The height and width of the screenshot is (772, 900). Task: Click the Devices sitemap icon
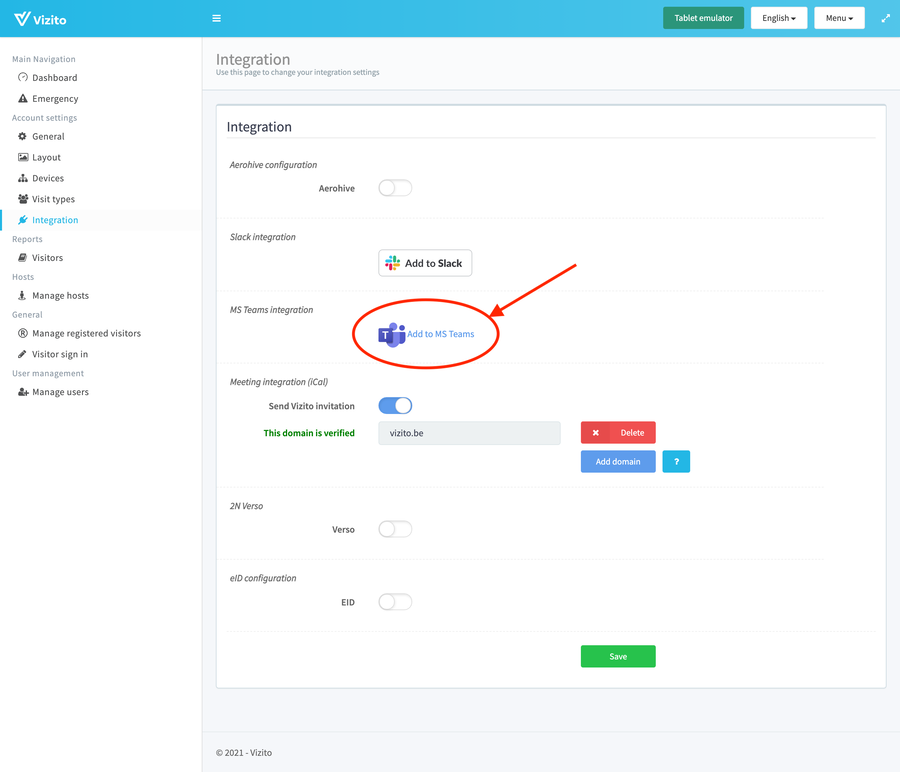tap(23, 178)
